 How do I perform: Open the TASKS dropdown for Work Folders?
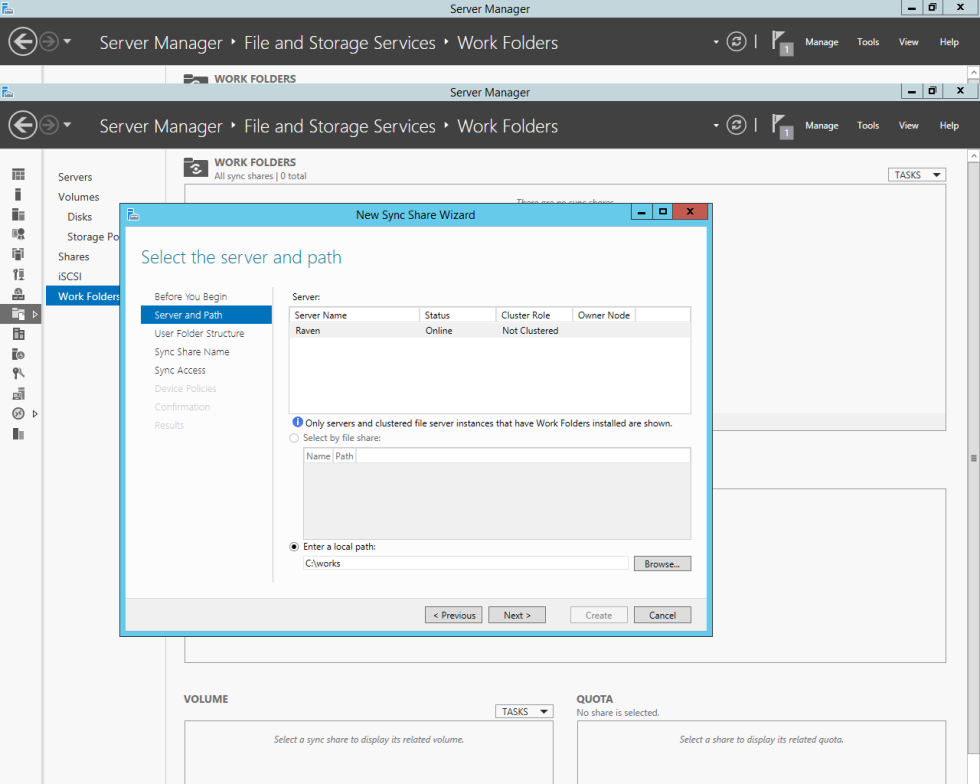(x=917, y=175)
